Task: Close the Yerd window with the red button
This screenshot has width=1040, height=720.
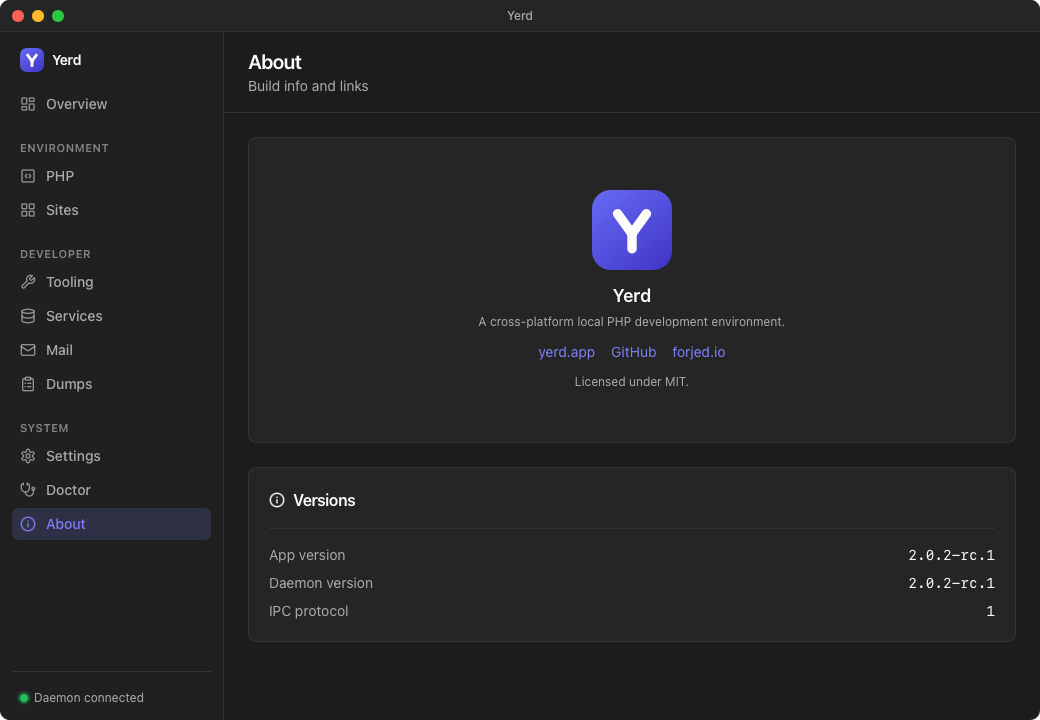Action: coord(18,16)
